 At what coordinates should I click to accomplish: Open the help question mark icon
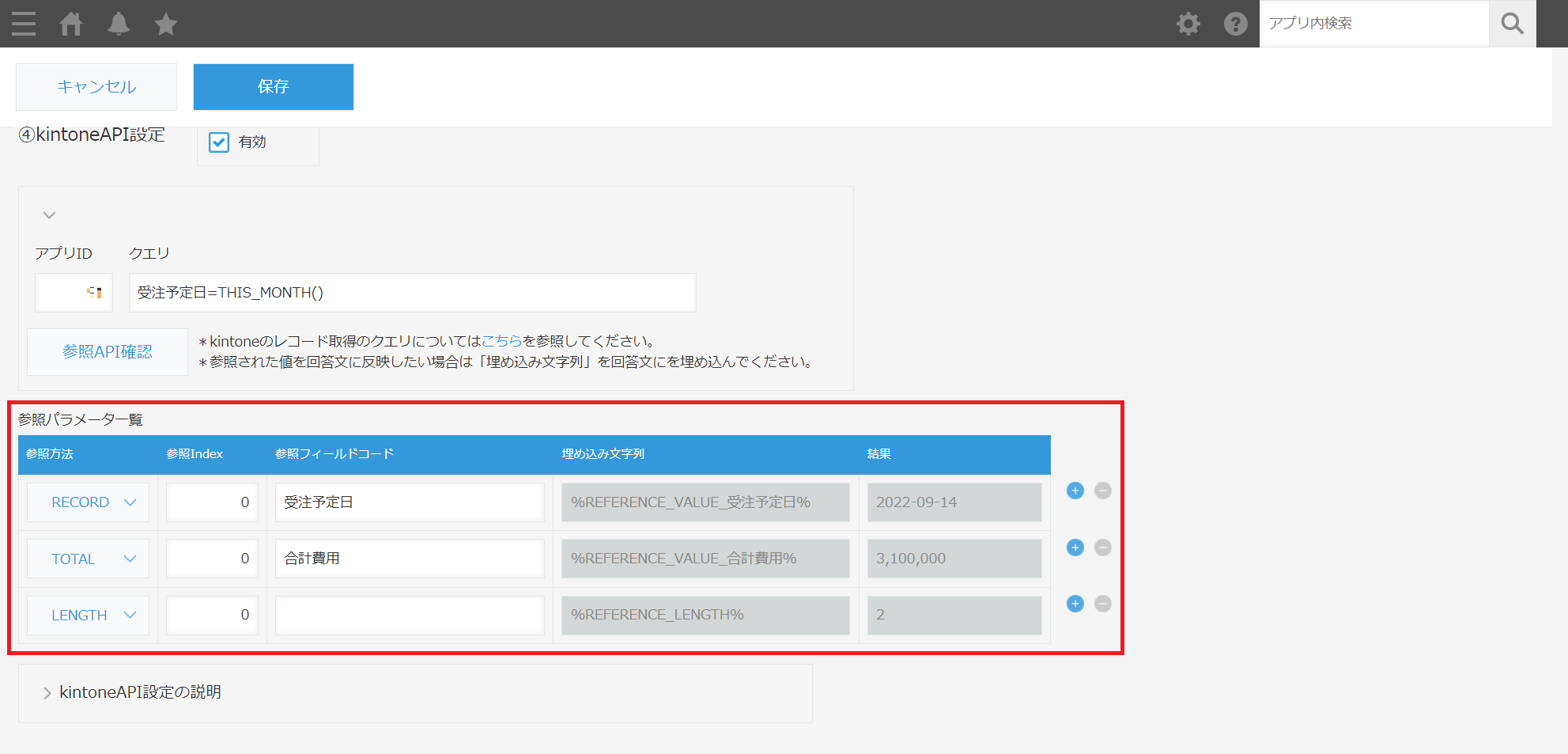pos(1235,24)
